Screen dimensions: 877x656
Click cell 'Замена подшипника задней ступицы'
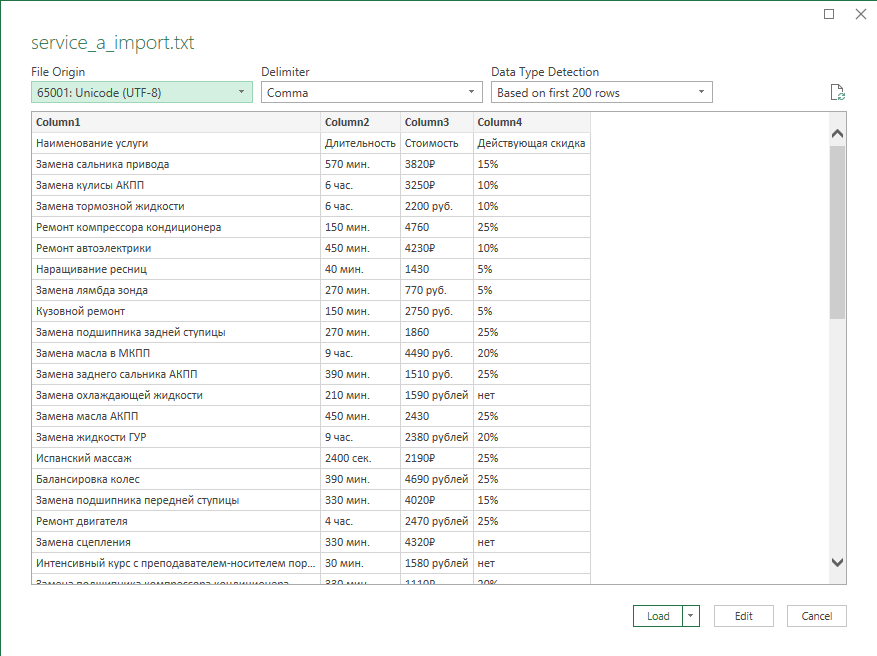click(x=176, y=332)
